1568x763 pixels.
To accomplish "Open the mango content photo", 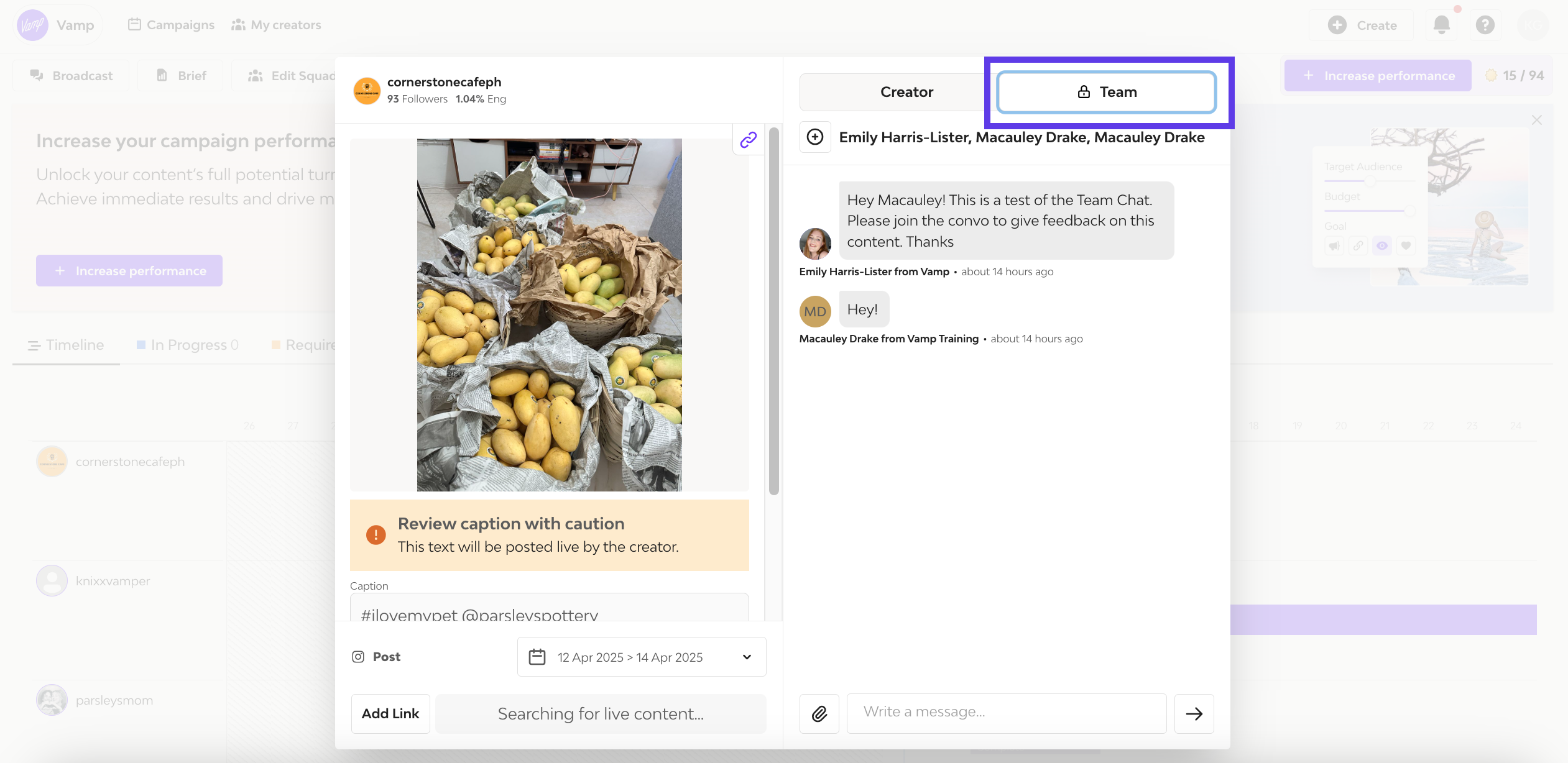I will [x=549, y=315].
